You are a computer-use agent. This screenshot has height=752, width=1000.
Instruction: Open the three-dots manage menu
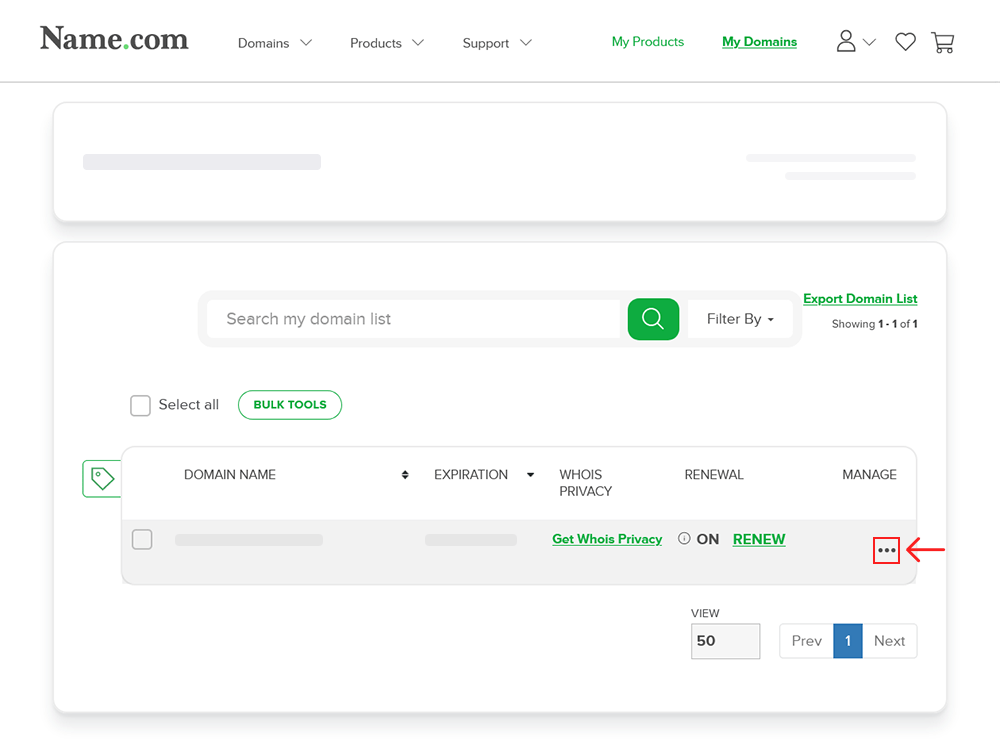coord(886,550)
